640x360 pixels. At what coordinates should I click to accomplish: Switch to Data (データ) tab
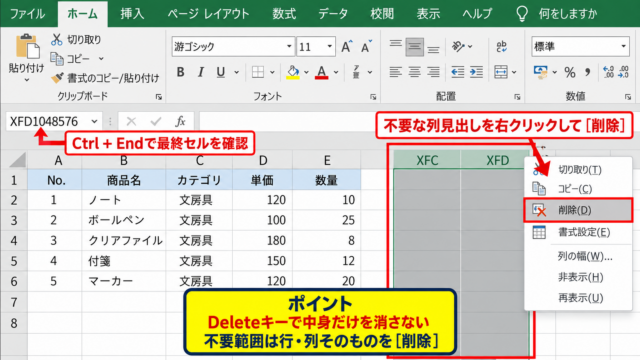tap(333, 13)
